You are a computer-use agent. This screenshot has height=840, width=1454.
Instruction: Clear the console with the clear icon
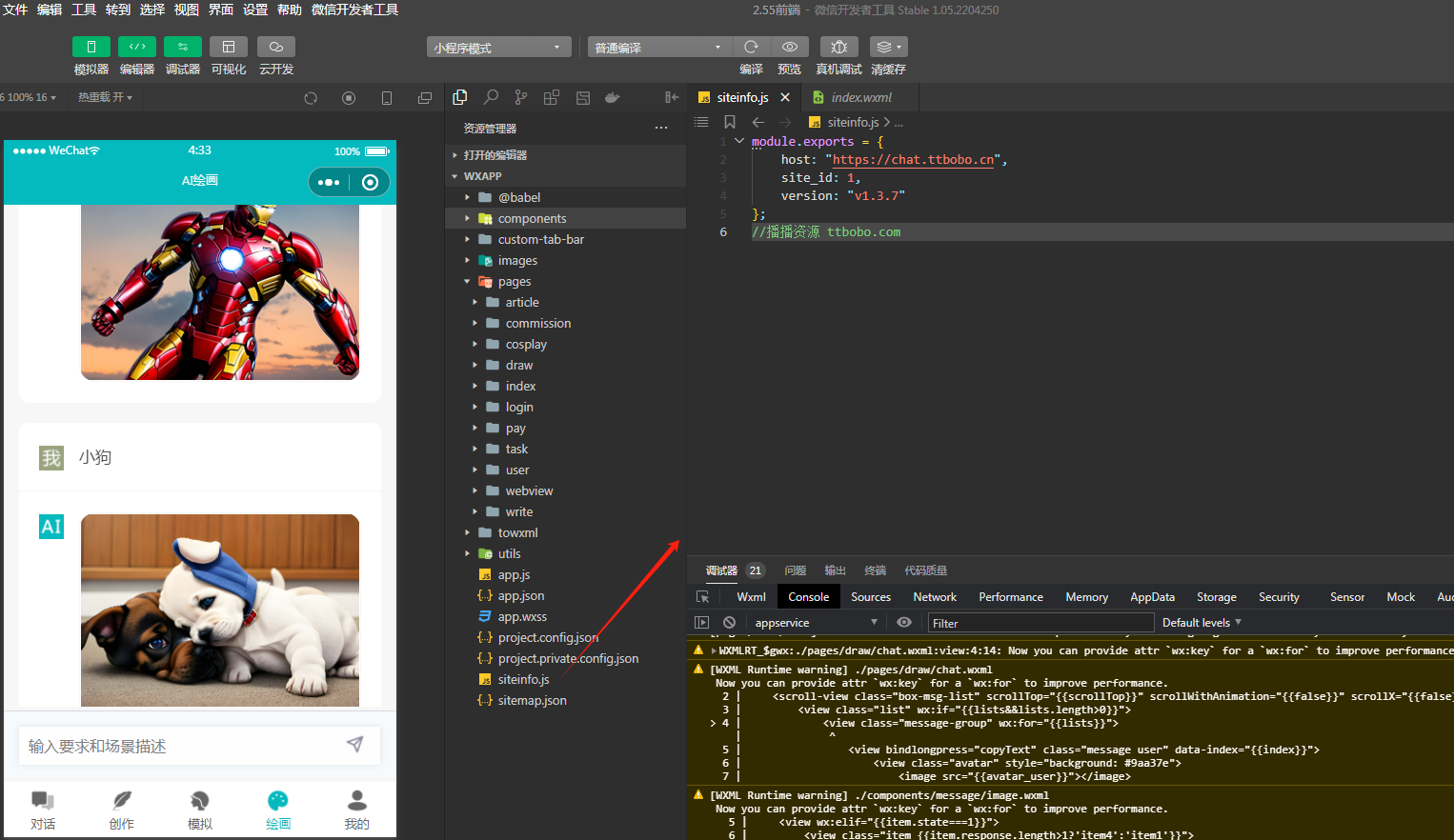click(729, 622)
